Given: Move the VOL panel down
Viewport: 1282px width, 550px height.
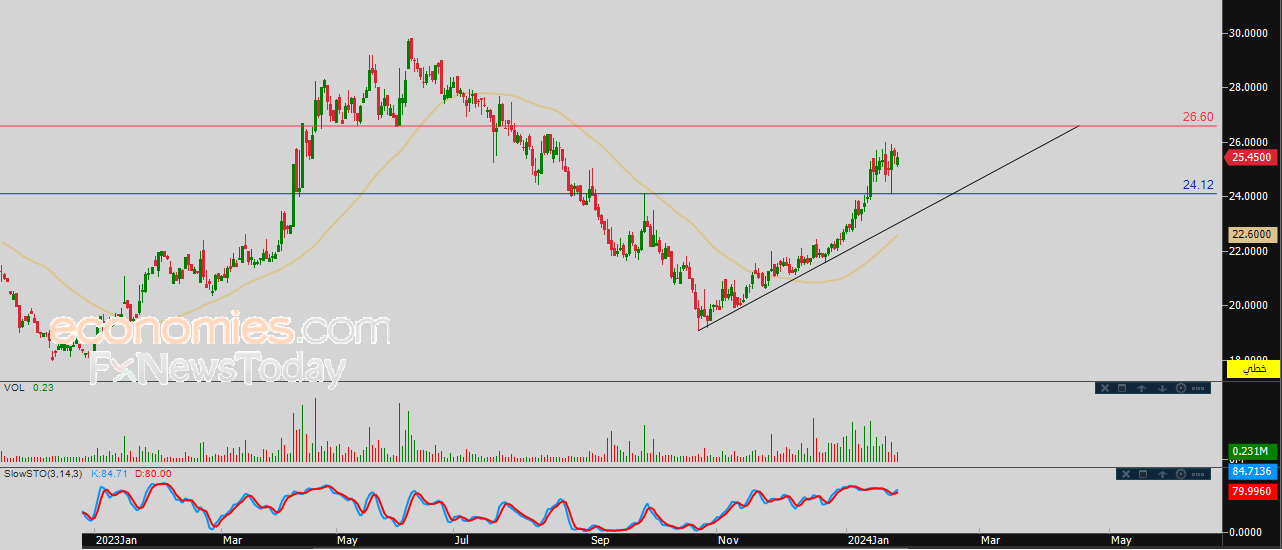Looking at the screenshot, I should pos(1162,388).
